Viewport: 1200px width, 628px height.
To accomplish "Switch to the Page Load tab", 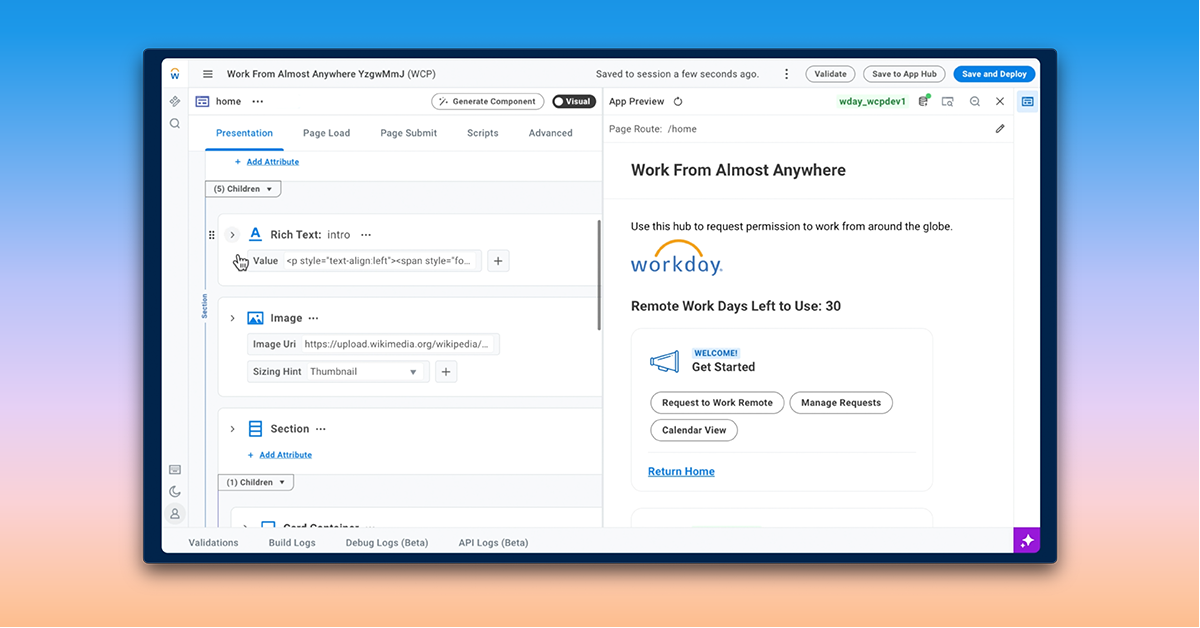I will (326, 133).
